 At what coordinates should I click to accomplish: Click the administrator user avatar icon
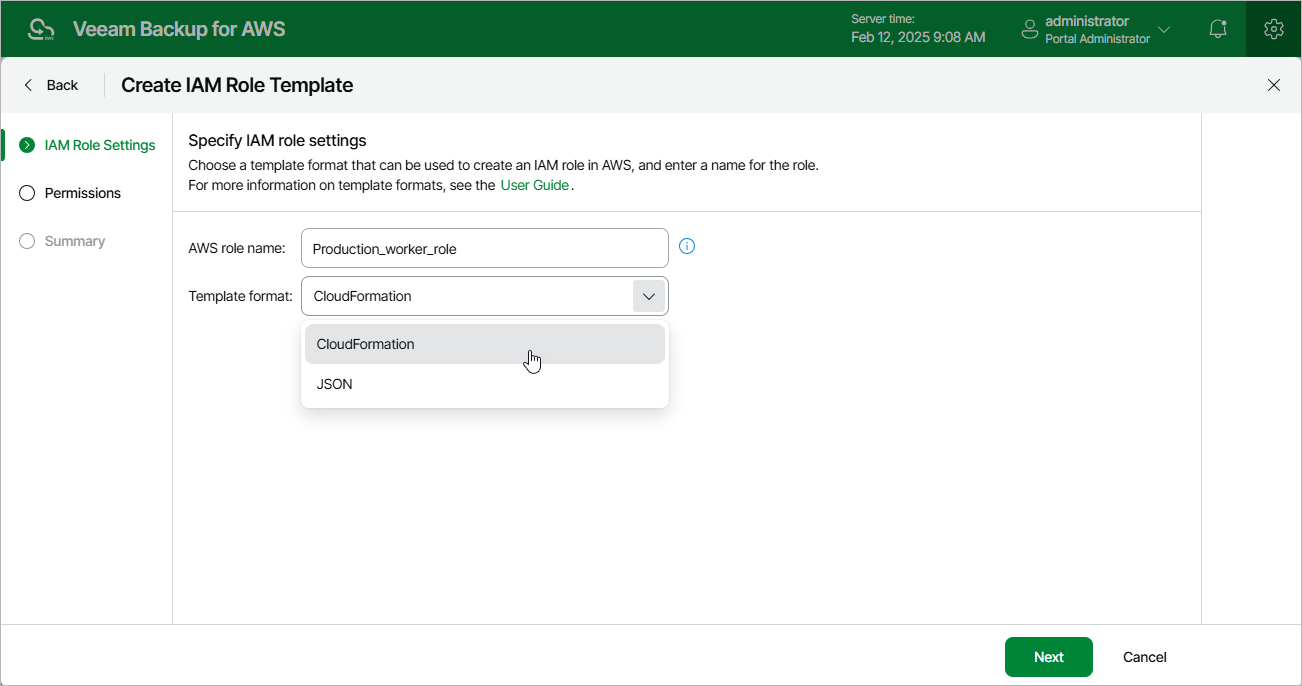(1029, 29)
